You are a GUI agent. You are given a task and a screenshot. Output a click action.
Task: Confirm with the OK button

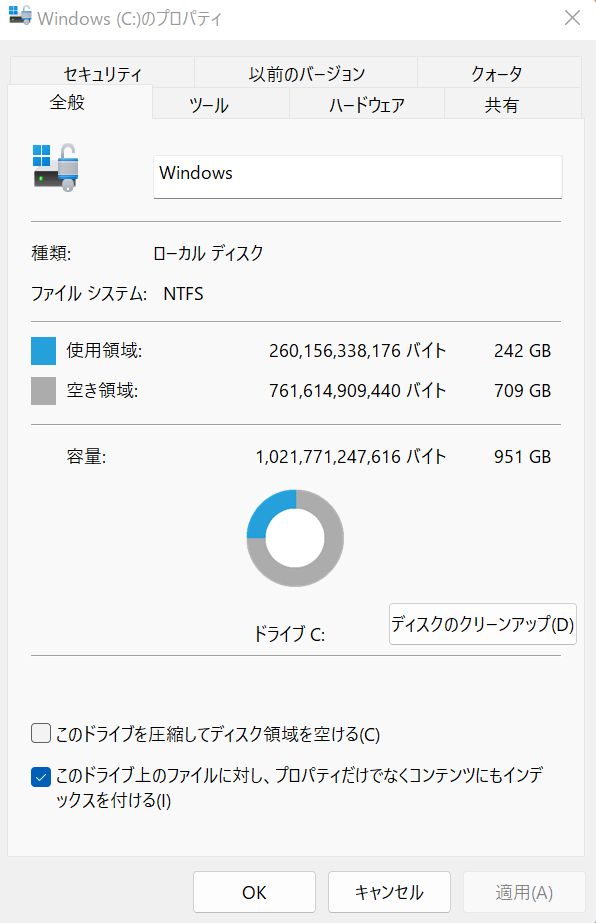click(254, 892)
